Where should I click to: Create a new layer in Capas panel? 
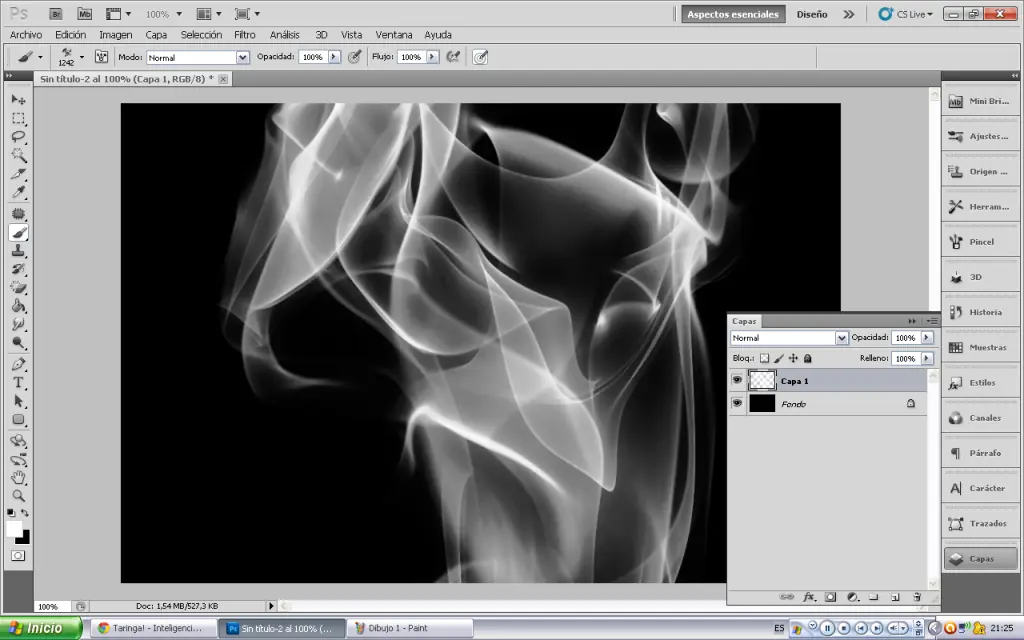(x=895, y=597)
